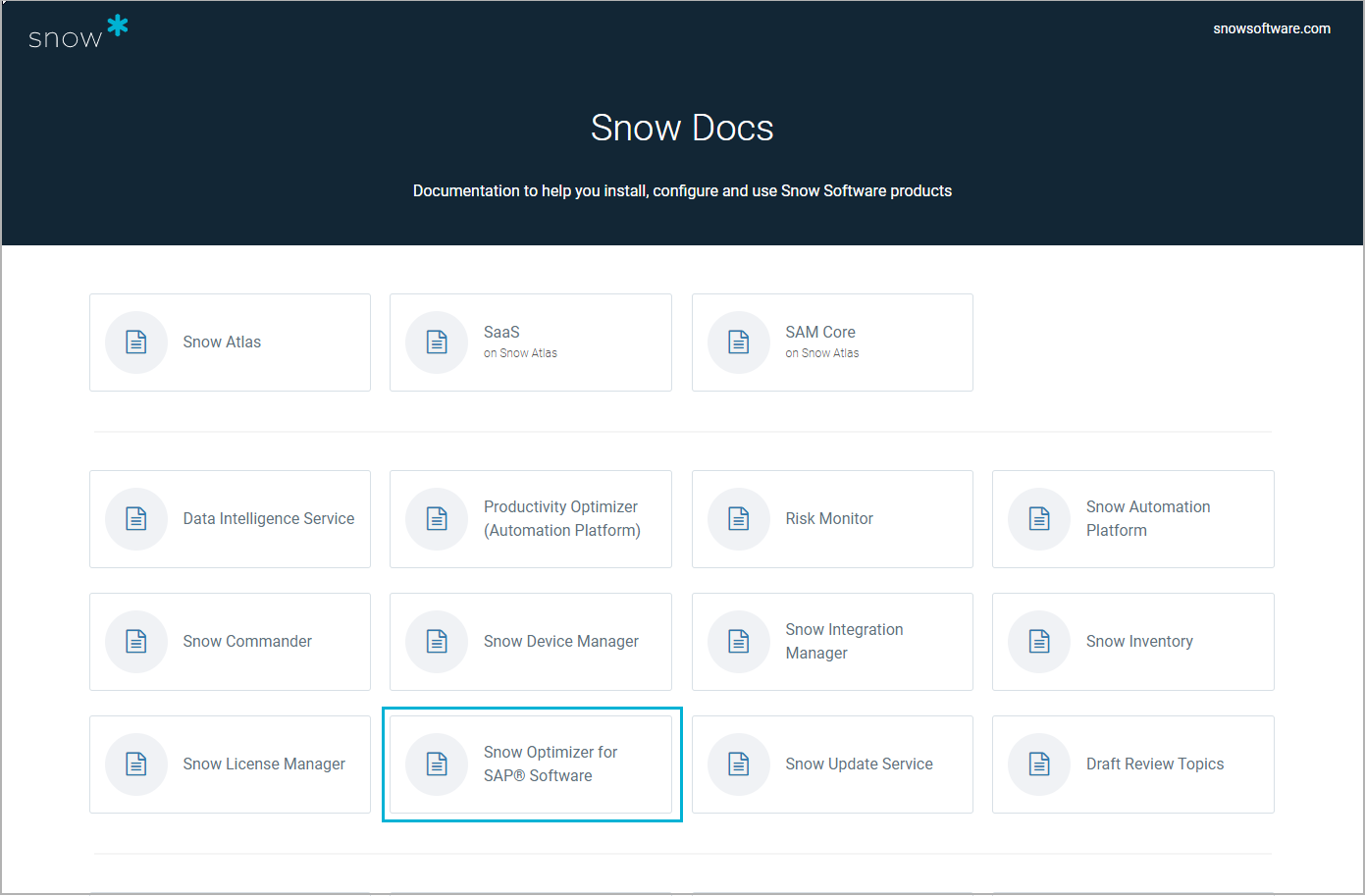Click the document icon on SAM Core card
Image resolution: width=1365 pixels, height=896 pixels.
tap(739, 343)
